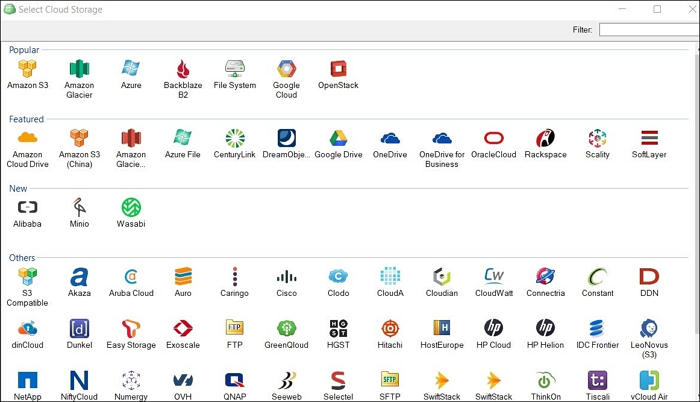Select the Exoscale icon
The height and width of the screenshot is (402, 700).
[x=183, y=334]
